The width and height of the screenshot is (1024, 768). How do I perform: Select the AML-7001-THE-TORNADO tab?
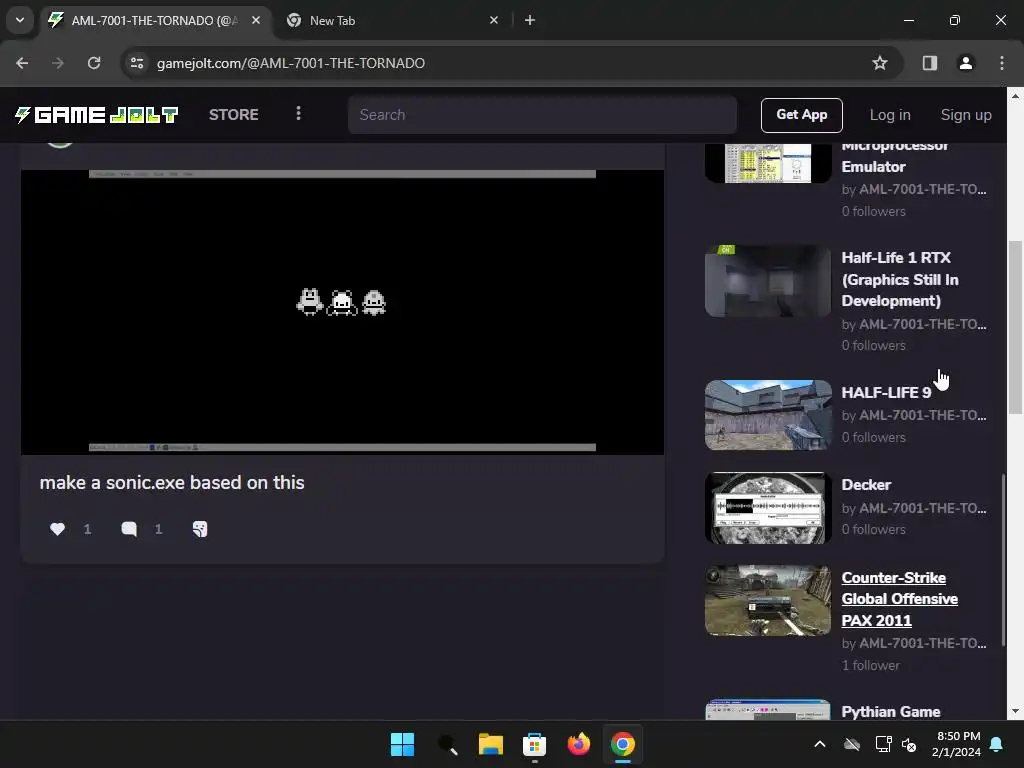coord(154,20)
